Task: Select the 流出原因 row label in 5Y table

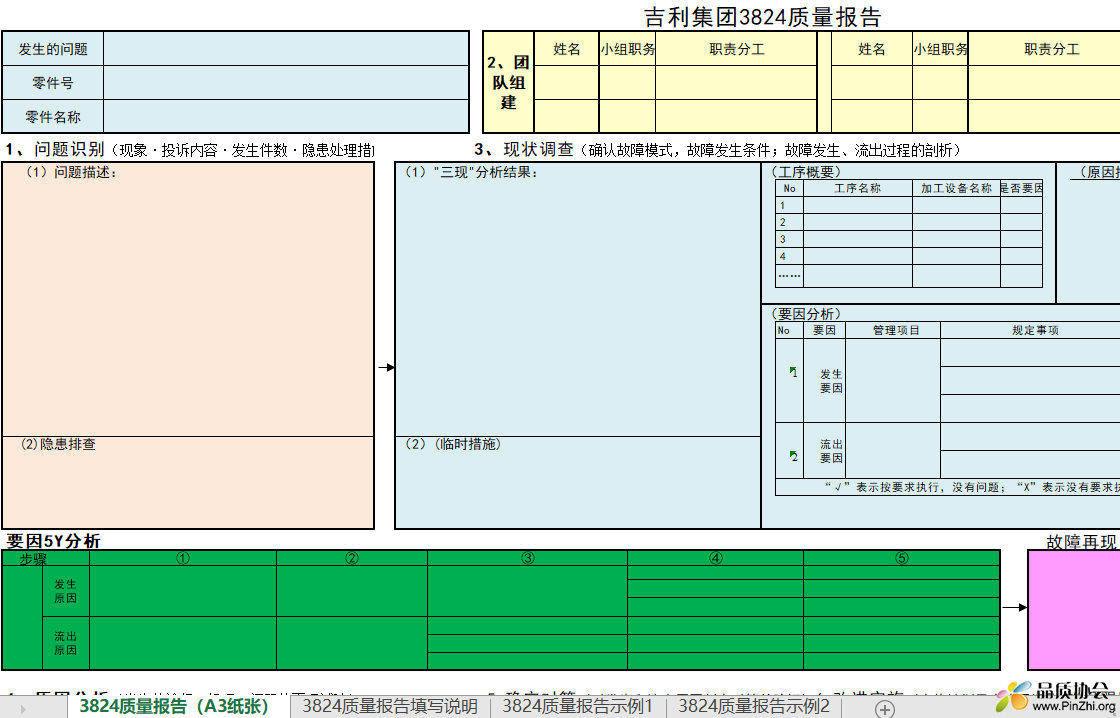Action: [66, 644]
